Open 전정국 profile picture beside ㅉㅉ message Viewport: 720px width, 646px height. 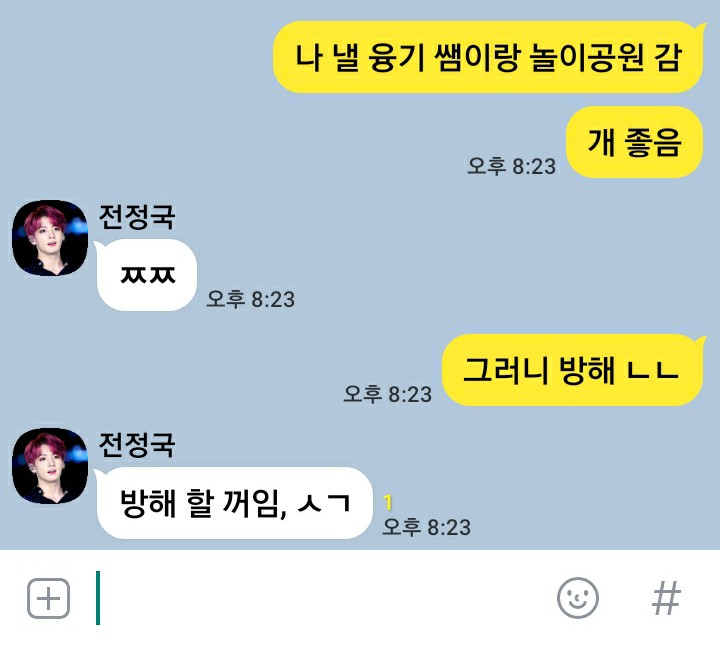(50, 237)
